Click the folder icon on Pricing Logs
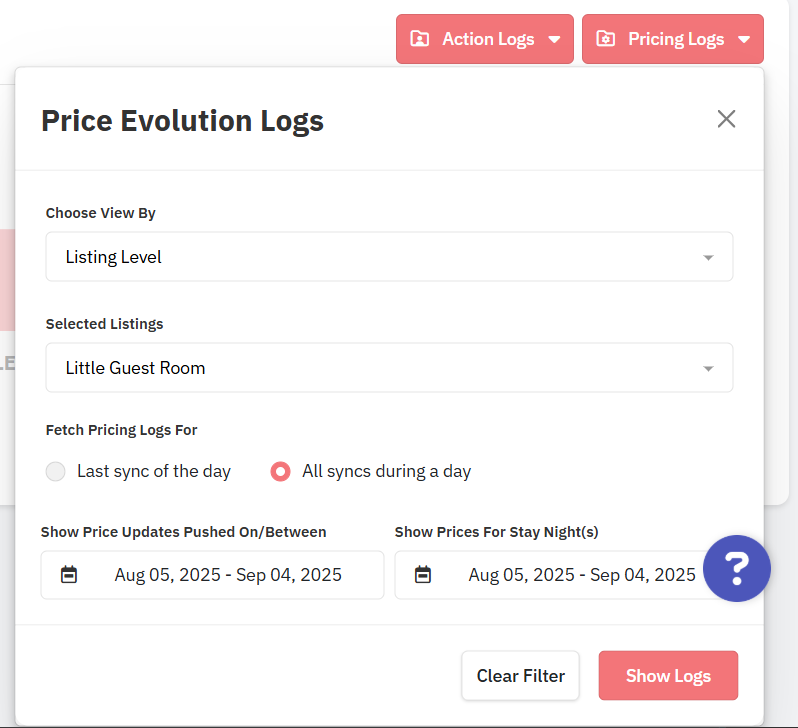Viewport: 798px width, 728px height. pos(605,39)
